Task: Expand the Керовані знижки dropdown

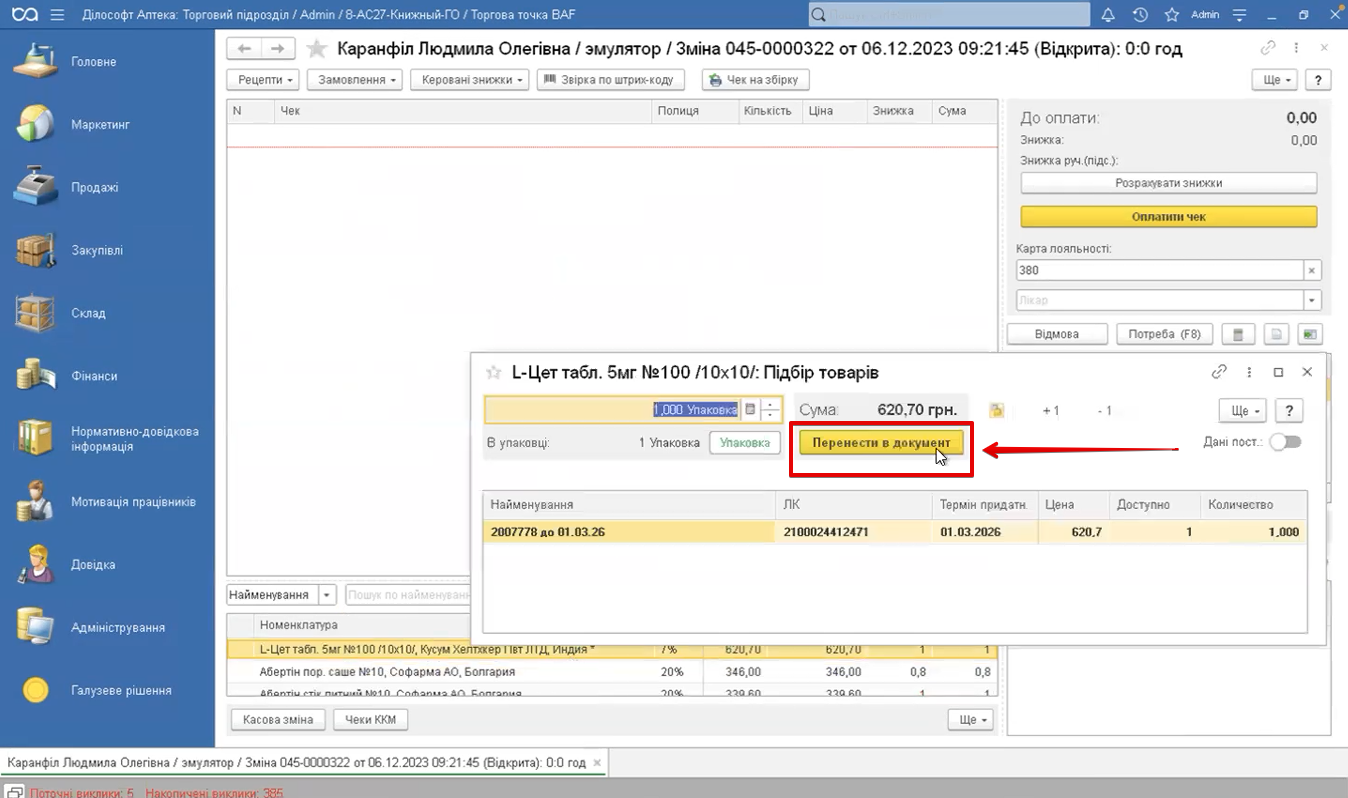Action: pos(469,80)
